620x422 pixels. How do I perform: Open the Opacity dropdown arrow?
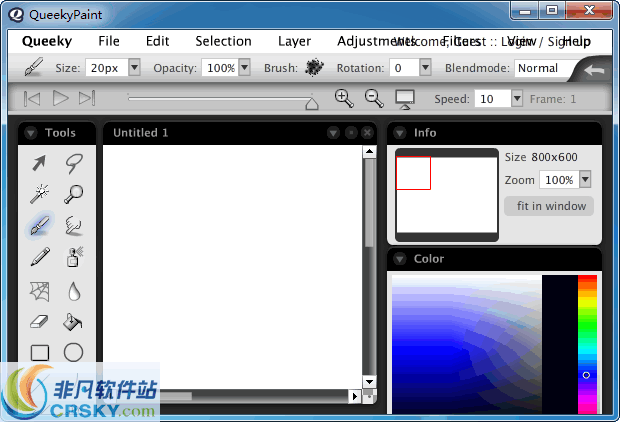pyautogui.click(x=245, y=67)
